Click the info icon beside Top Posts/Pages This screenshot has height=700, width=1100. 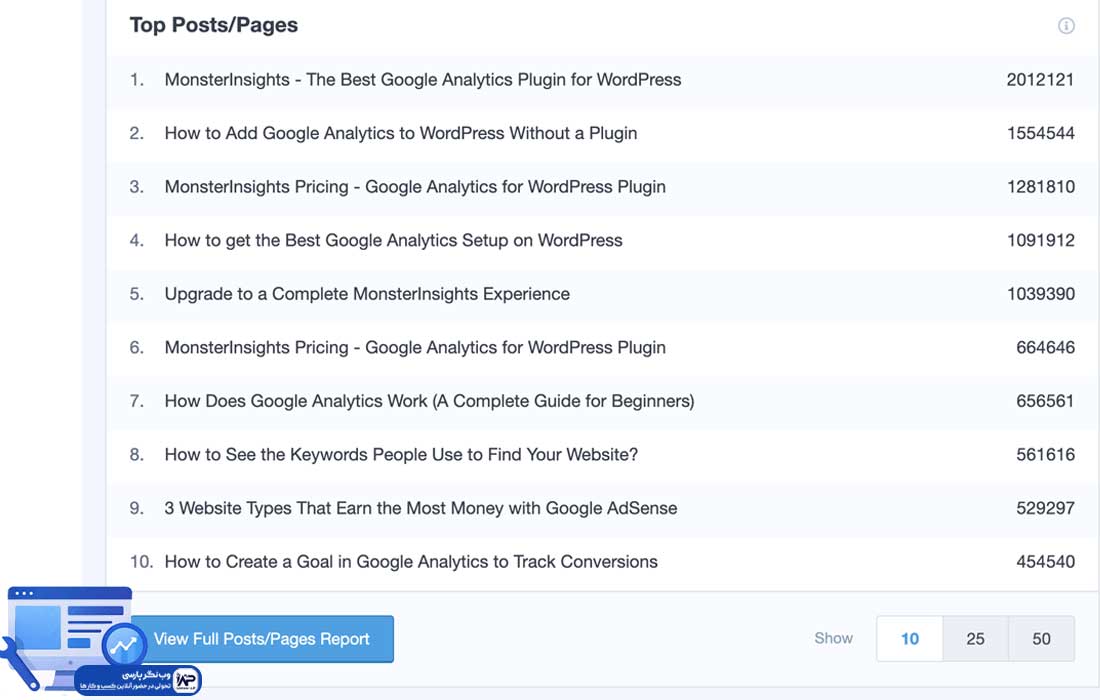point(1066,26)
